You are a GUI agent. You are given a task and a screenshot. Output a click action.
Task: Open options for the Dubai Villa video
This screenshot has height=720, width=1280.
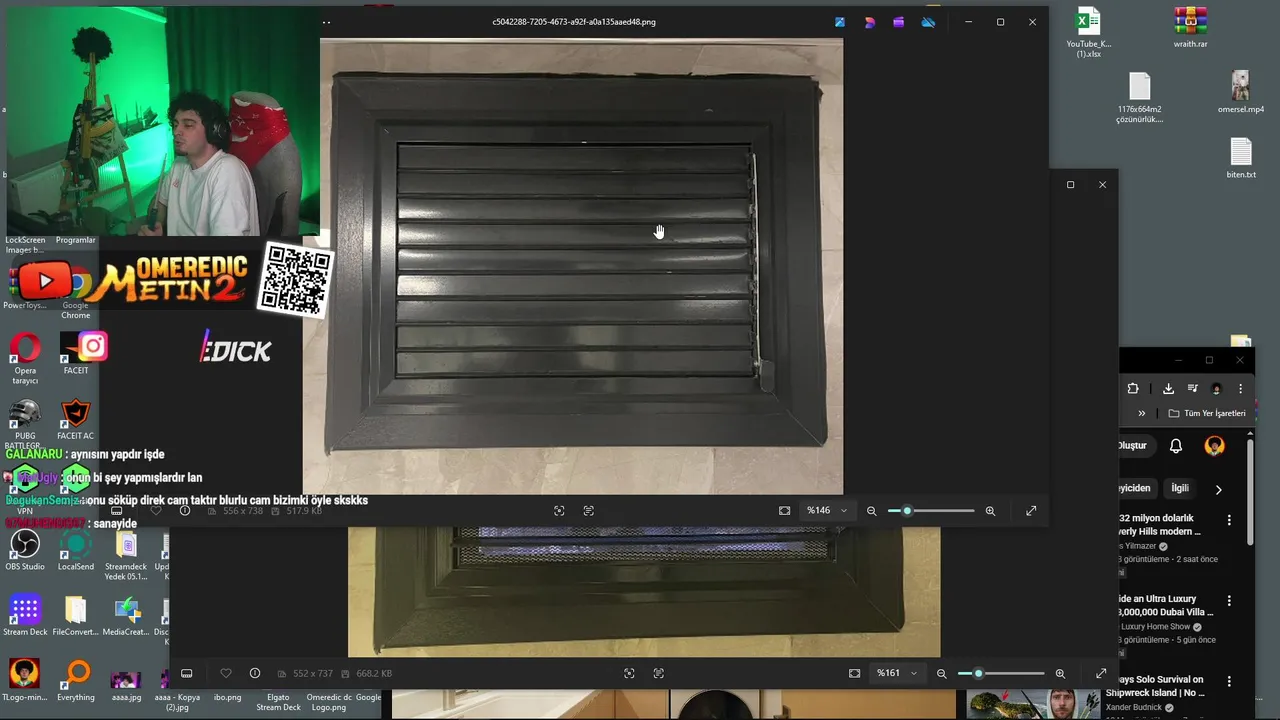coord(1229,600)
